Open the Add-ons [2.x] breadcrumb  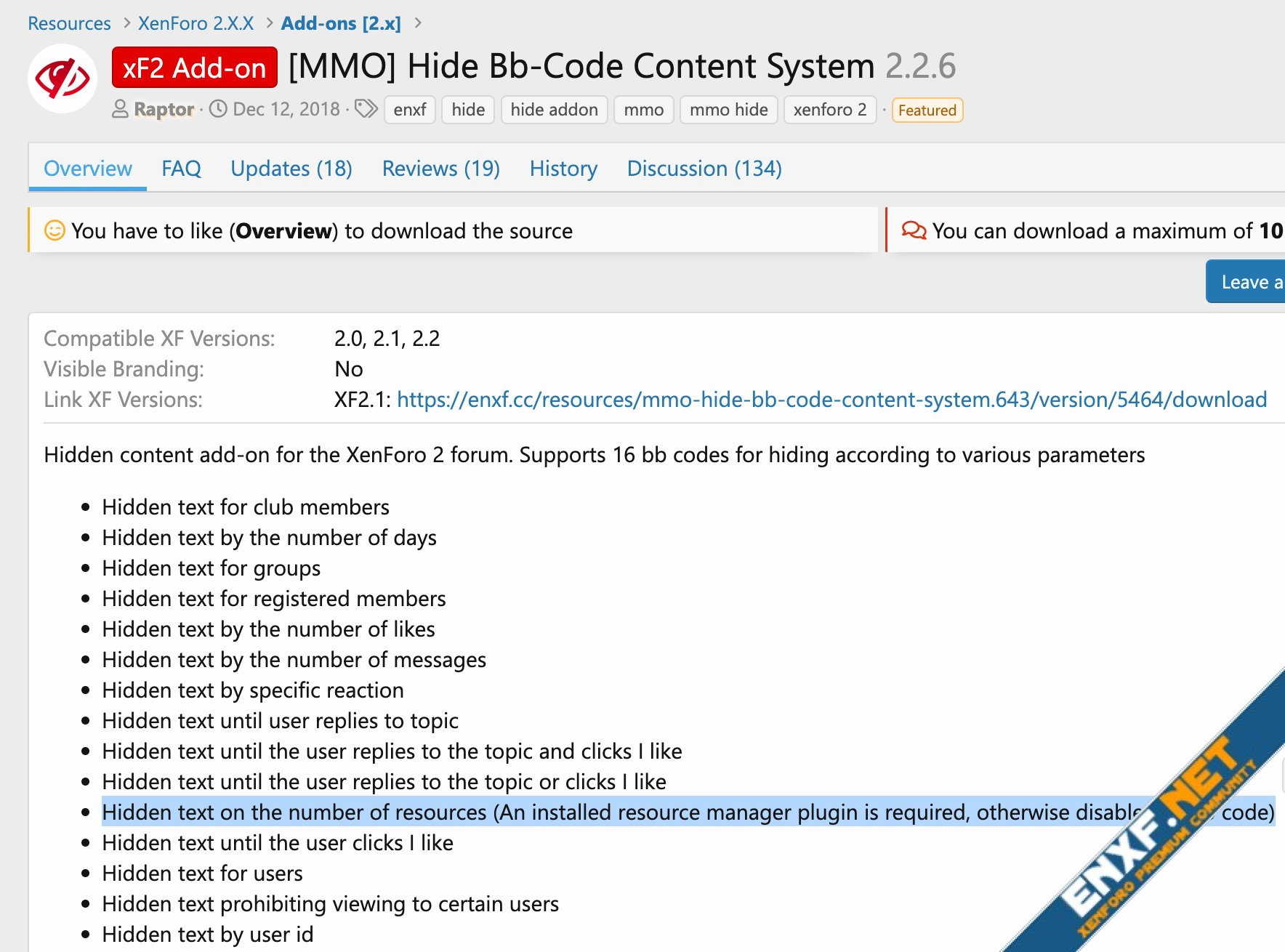click(340, 23)
